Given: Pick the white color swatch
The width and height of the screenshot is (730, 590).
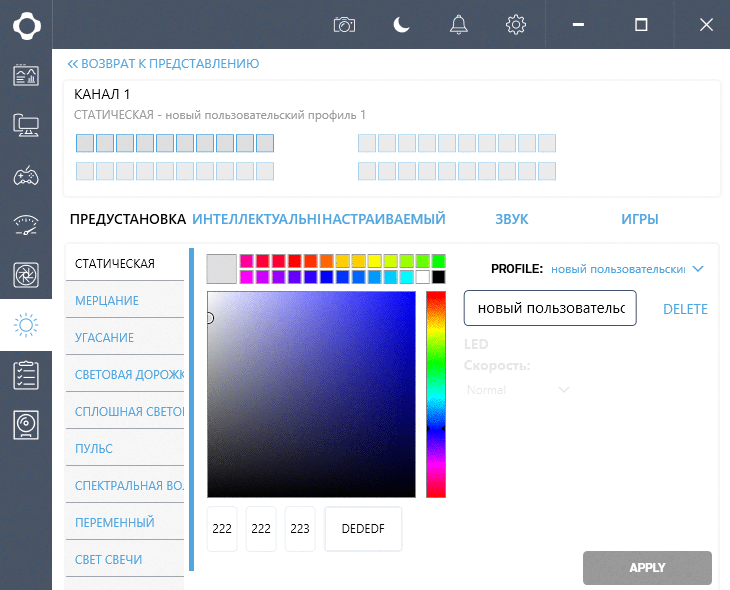Looking at the screenshot, I should click(422, 277).
